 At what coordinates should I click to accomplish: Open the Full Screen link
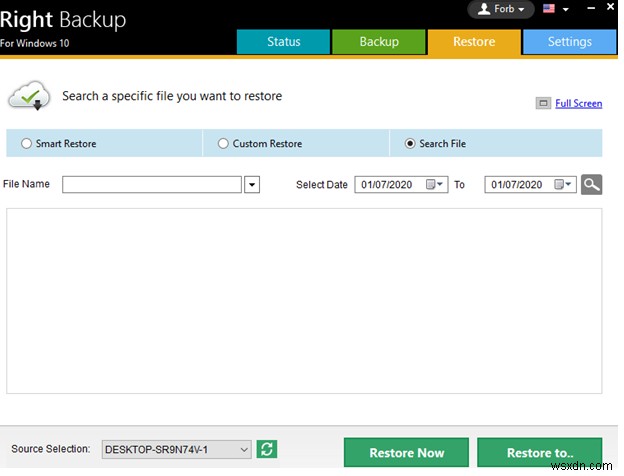click(578, 103)
